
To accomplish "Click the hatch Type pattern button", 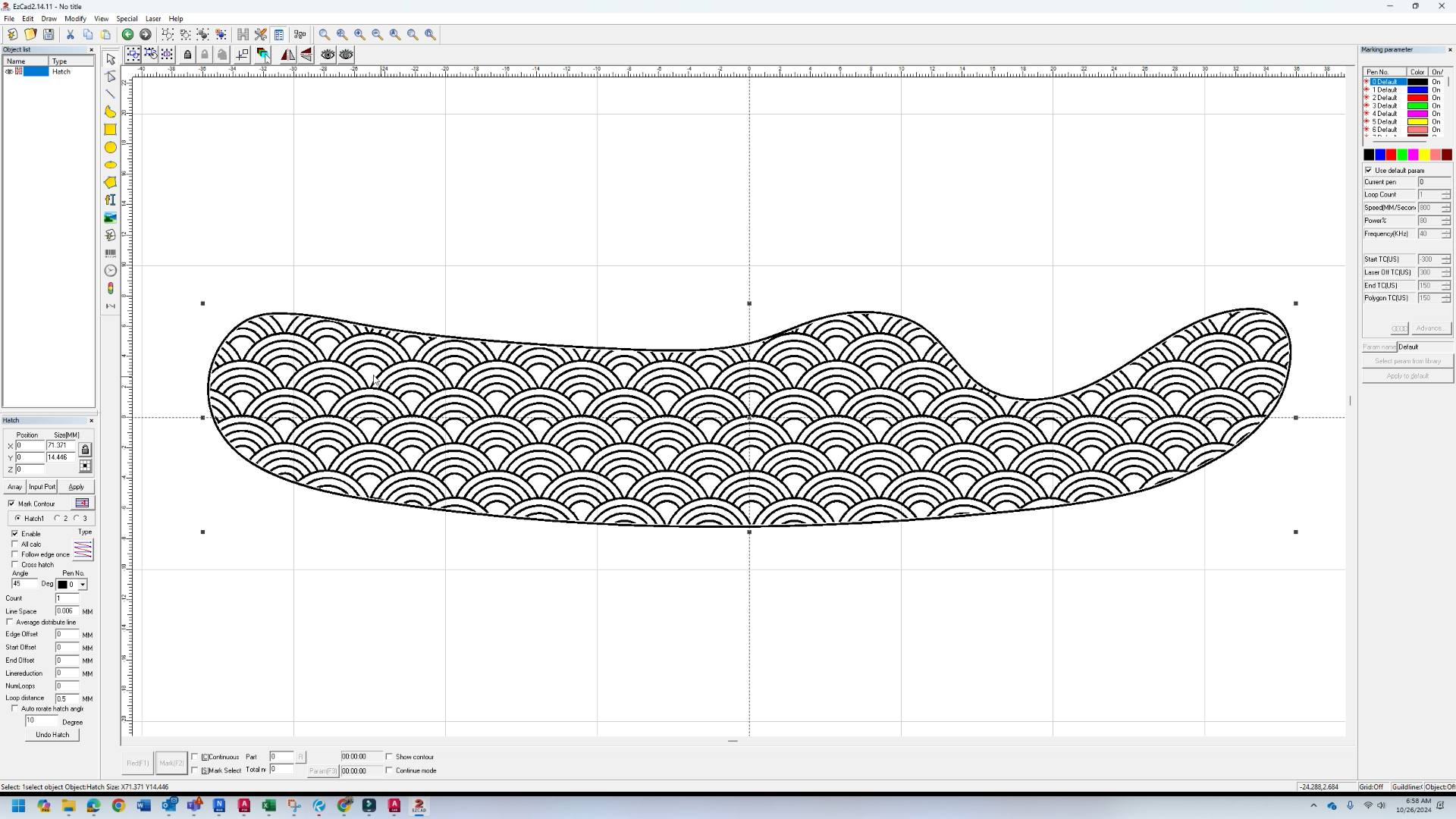I will [x=83, y=550].
